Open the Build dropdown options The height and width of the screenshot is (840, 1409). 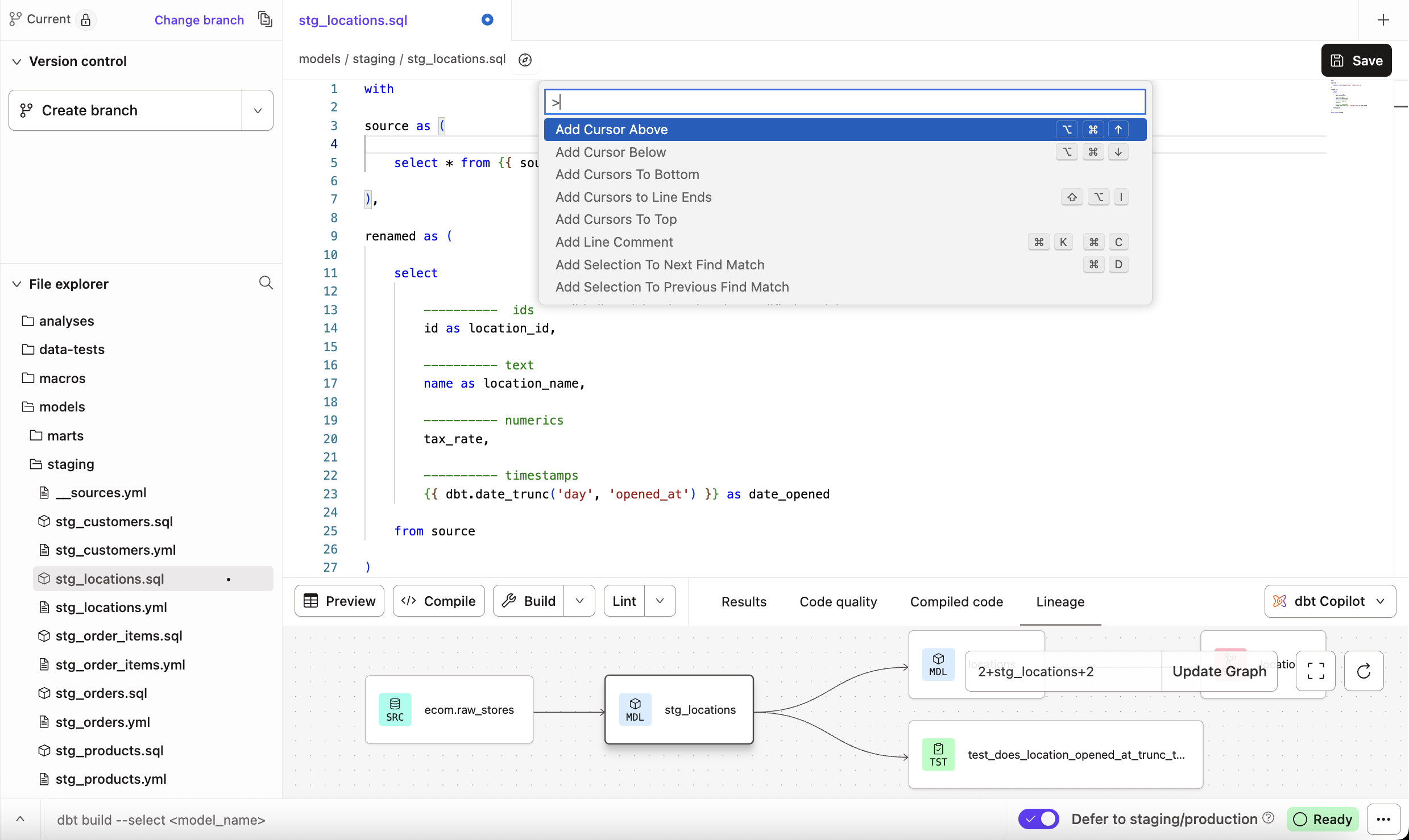point(579,601)
